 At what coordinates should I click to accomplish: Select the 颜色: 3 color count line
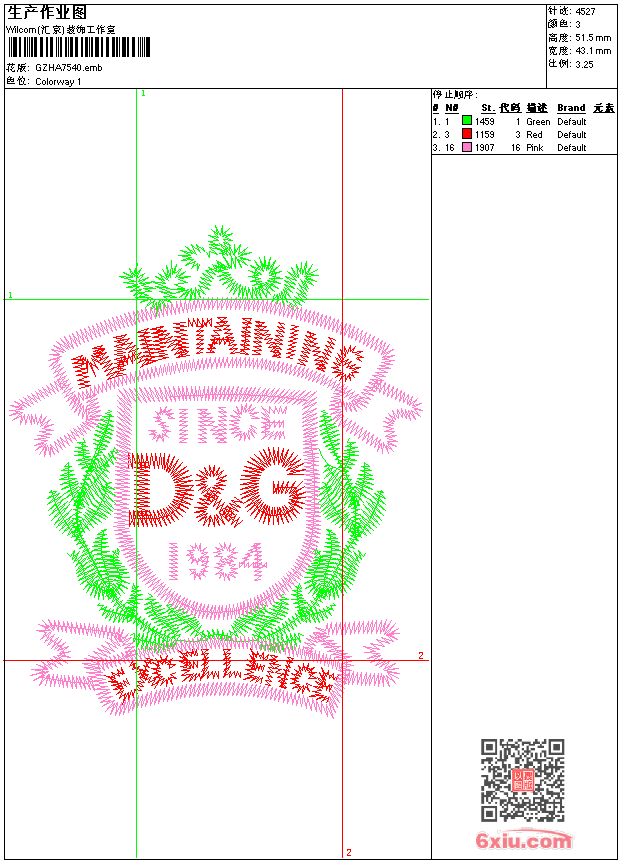(564, 24)
